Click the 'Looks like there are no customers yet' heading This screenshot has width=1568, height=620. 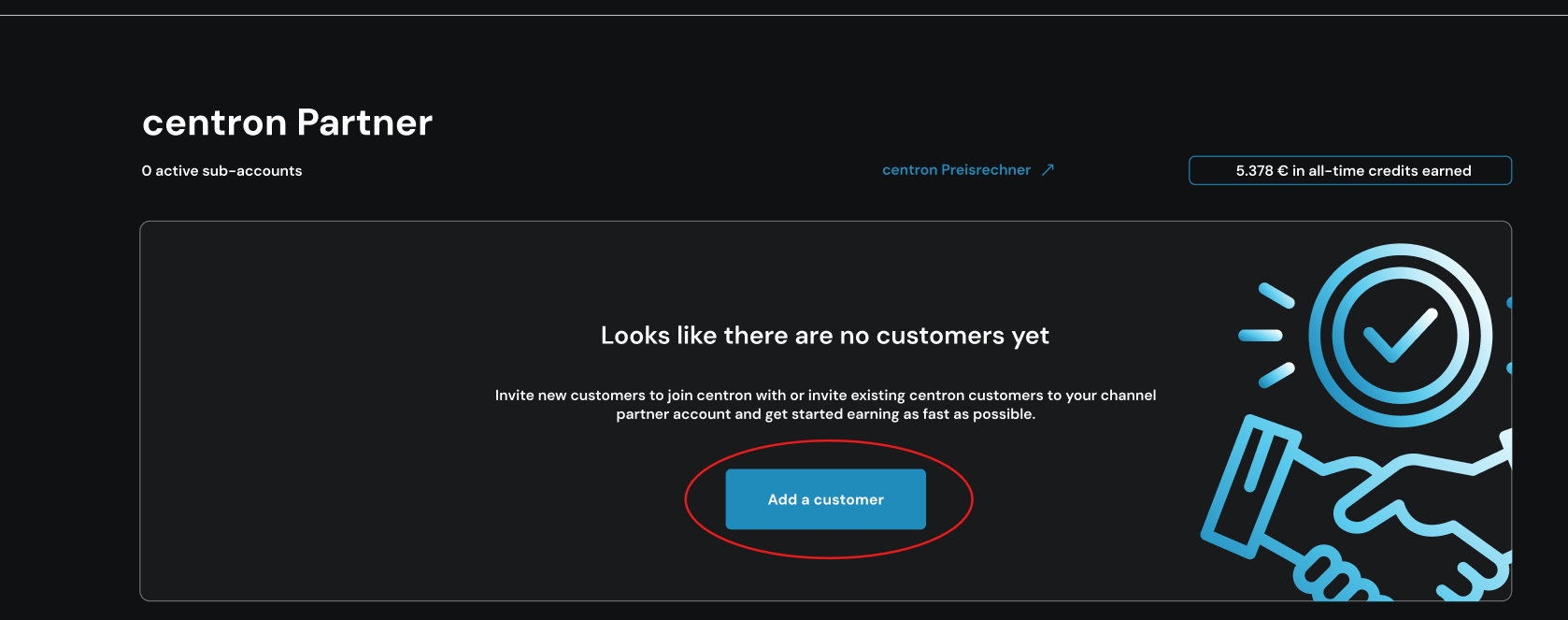pyautogui.click(x=824, y=335)
